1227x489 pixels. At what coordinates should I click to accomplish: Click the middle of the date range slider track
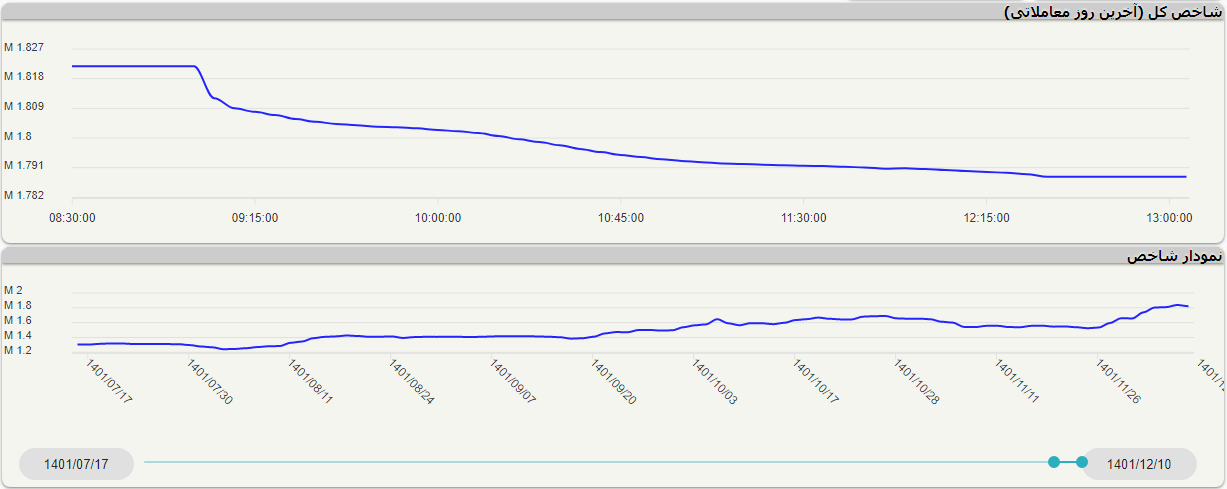tap(598, 462)
